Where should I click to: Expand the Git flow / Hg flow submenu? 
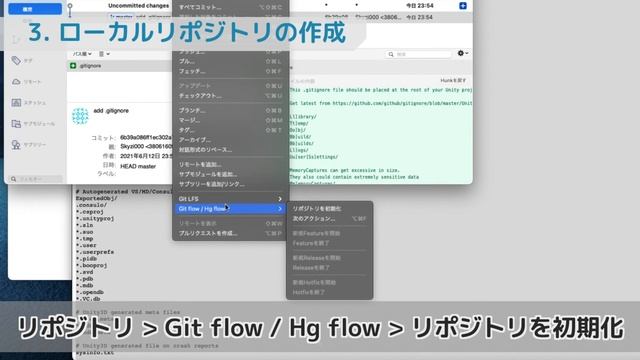point(230,209)
